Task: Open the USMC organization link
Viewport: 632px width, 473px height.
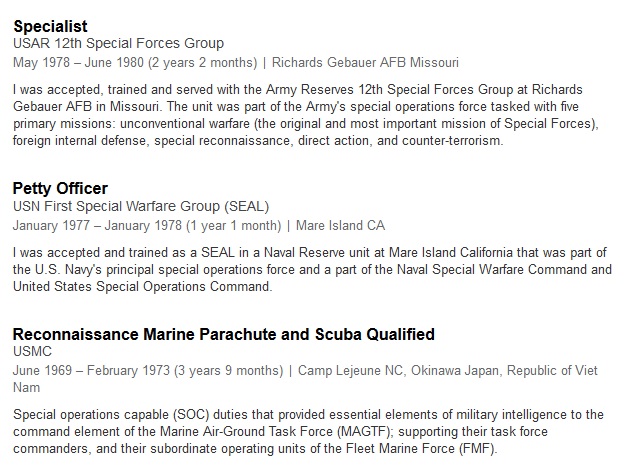Action: tap(32, 351)
